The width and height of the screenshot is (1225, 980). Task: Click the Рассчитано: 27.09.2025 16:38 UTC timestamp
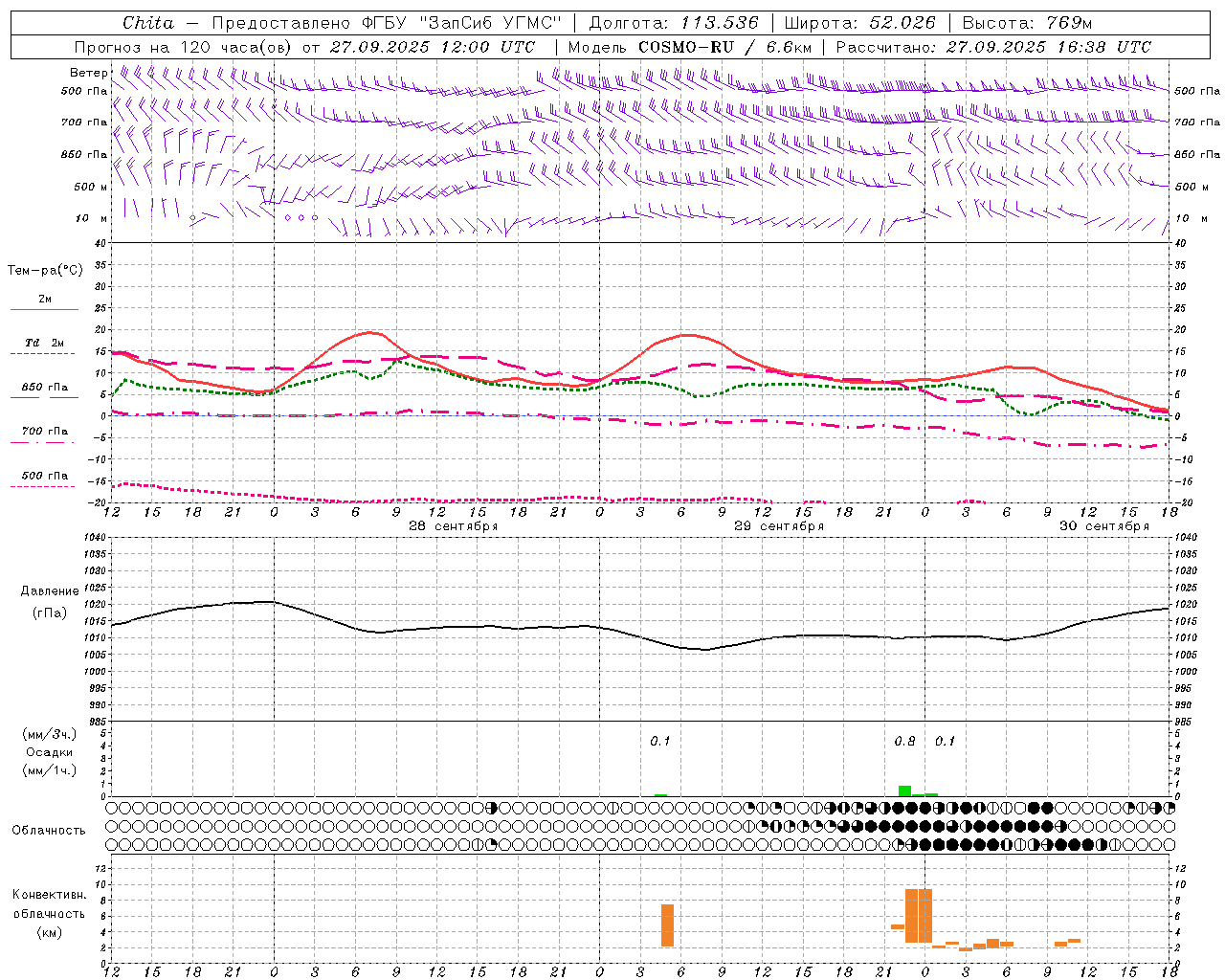click(x=993, y=47)
